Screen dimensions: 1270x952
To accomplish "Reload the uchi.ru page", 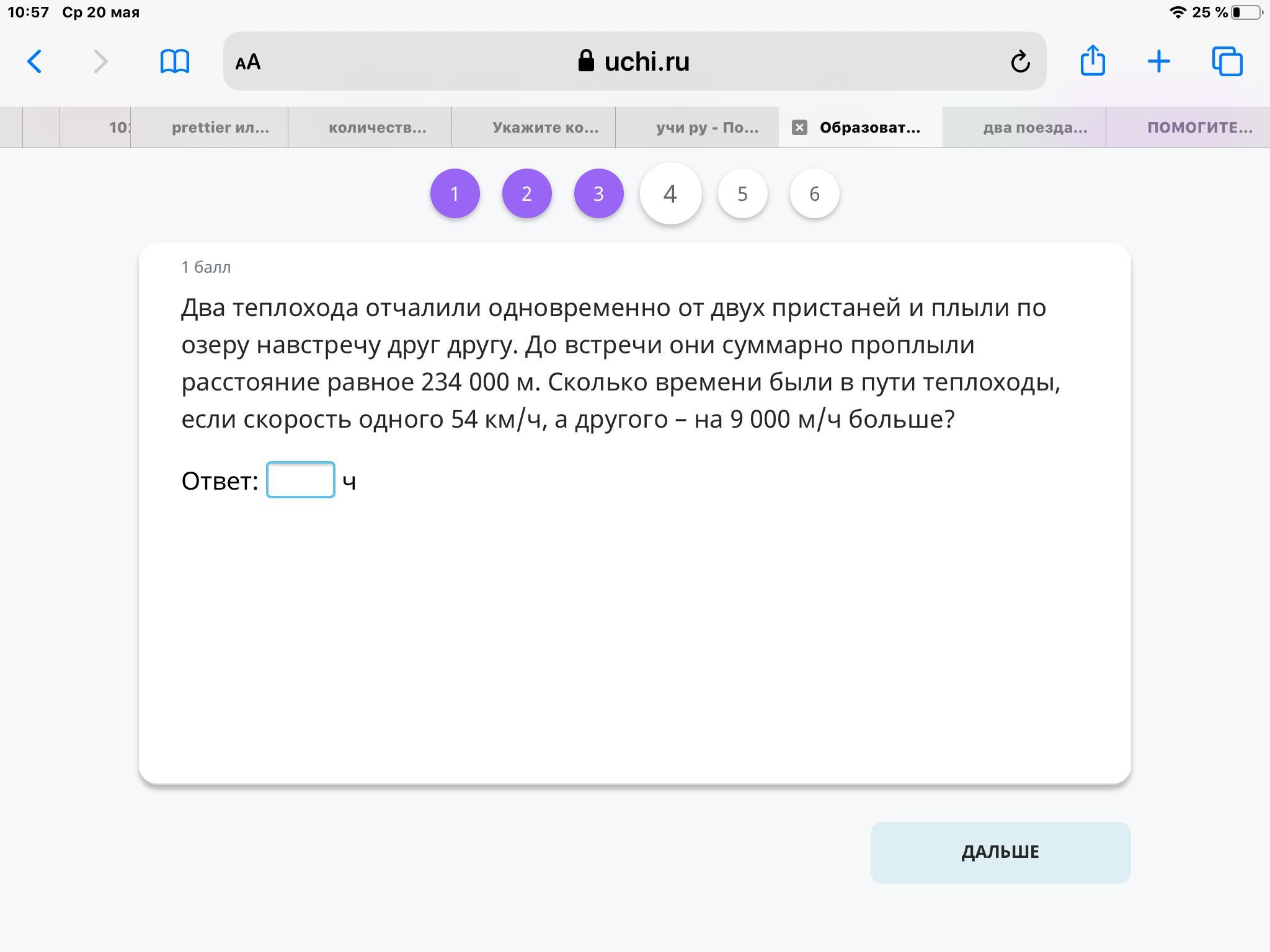I will click(x=1020, y=61).
